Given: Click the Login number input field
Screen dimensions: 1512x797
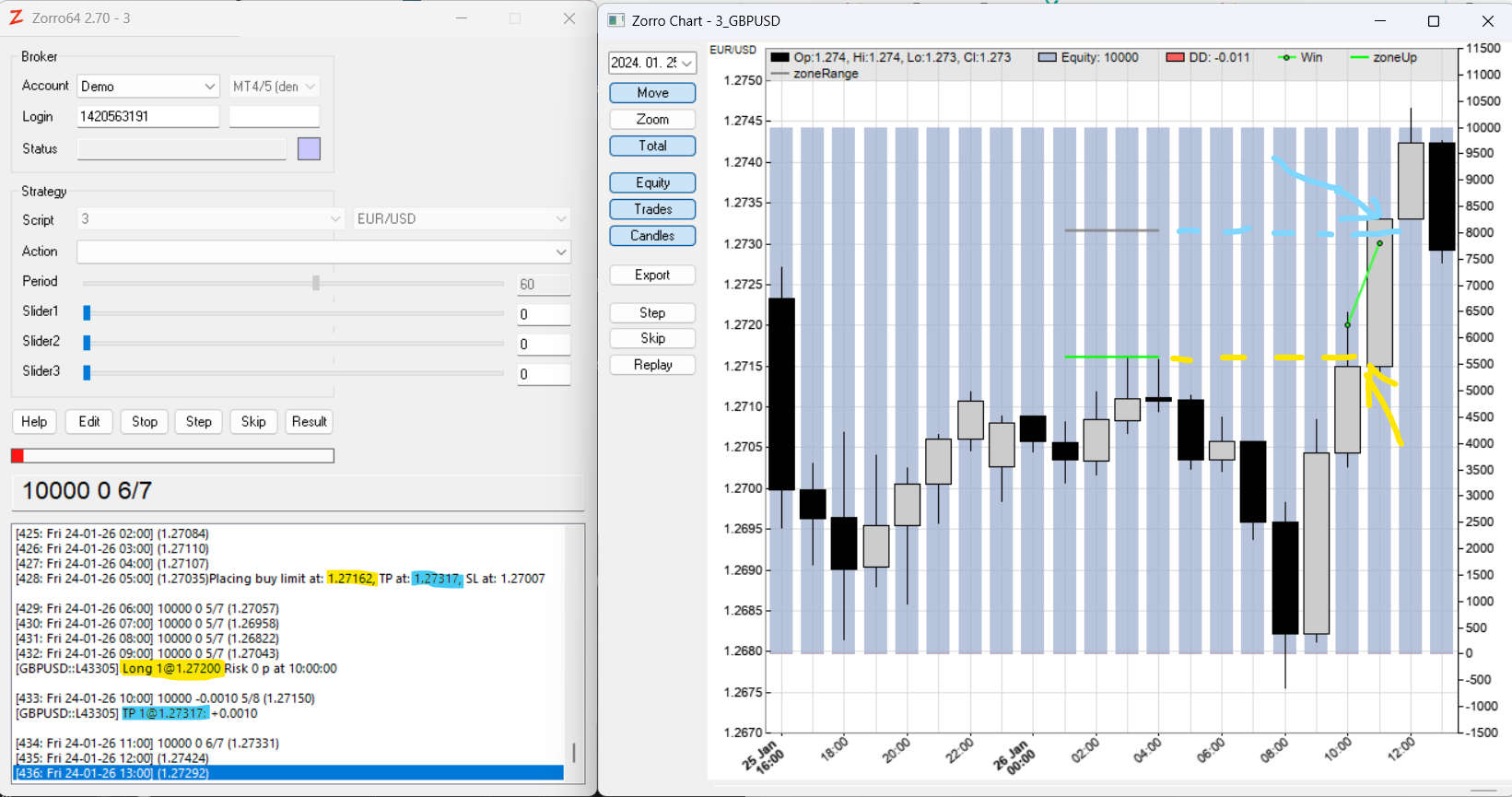Looking at the screenshot, I should pyautogui.click(x=147, y=117).
